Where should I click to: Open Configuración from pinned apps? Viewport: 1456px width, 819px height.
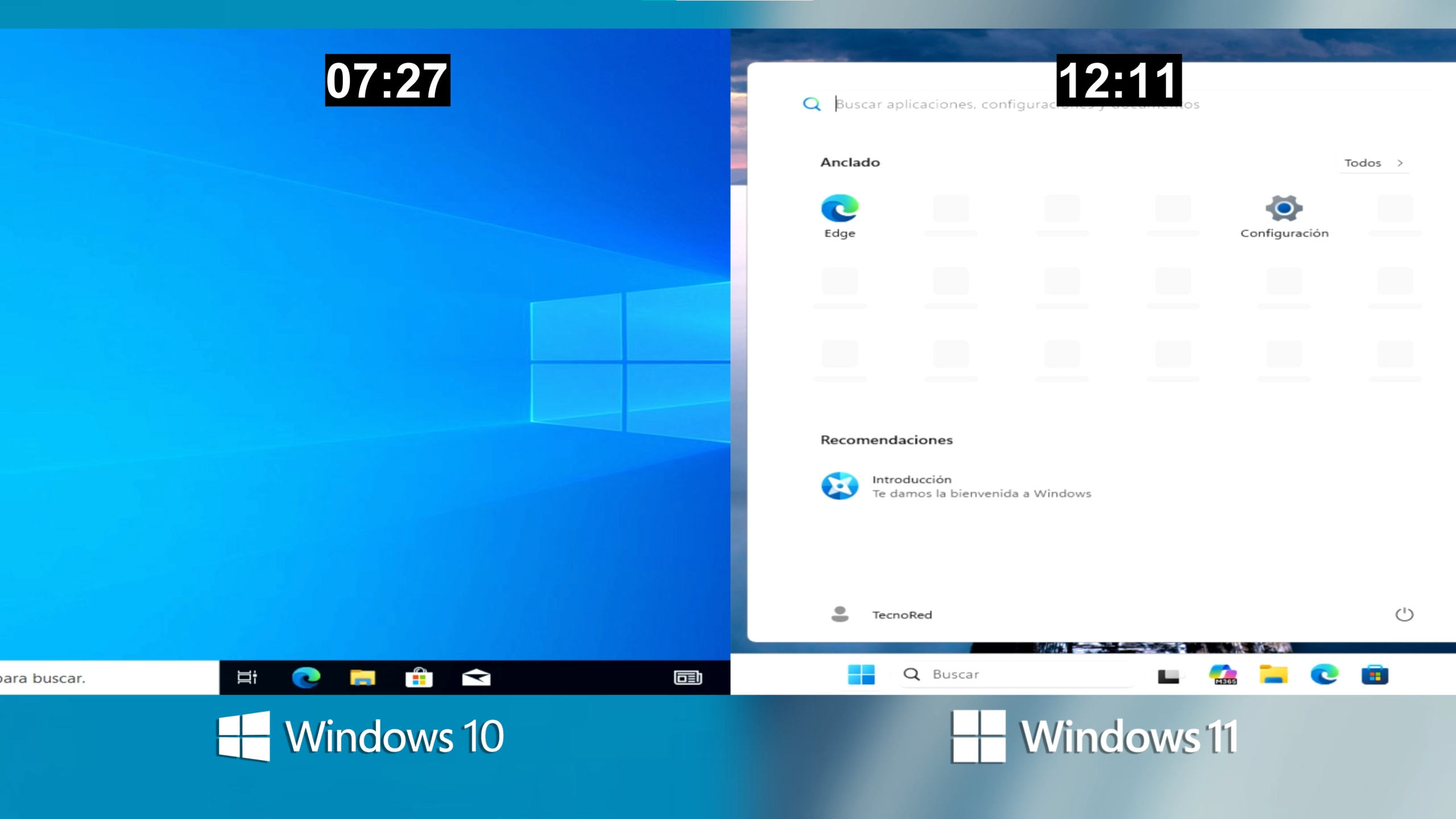[x=1284, y=216]
